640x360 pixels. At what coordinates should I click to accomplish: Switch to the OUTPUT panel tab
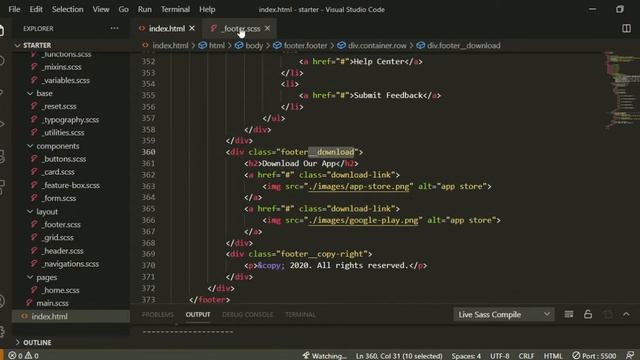[x=198, y=315]
